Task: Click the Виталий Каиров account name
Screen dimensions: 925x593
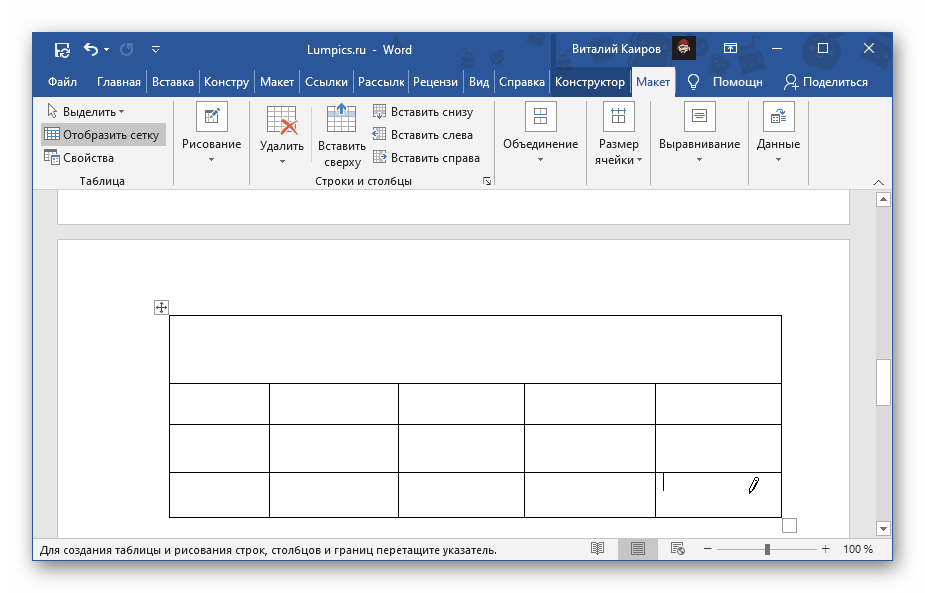Action: pos(616,49)
